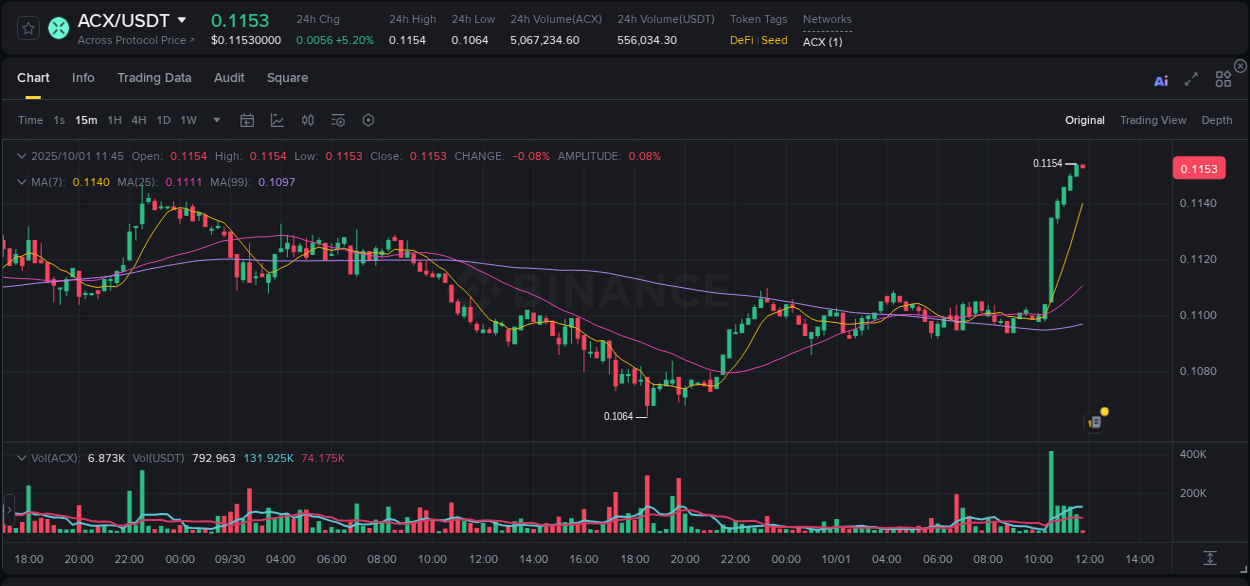1250x586 pixels.
Task: Open the date range calendar icon
Action: coord(247,120)
